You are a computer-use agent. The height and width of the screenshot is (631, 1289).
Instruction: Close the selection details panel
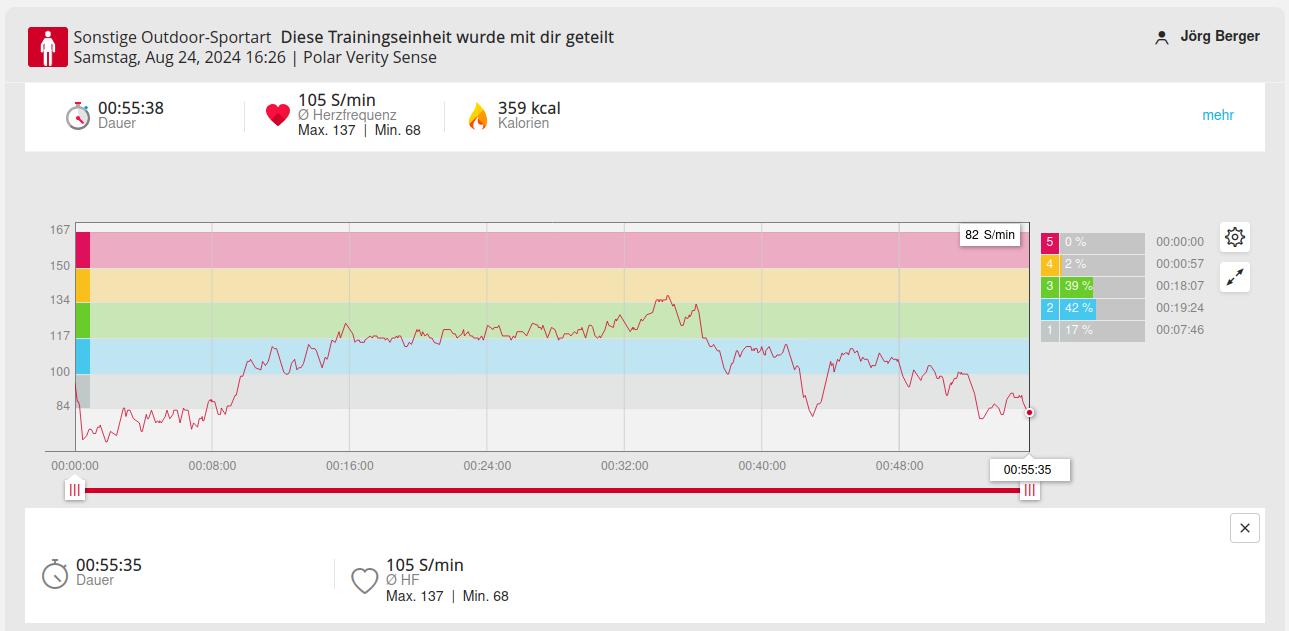tap(1244, 528)
